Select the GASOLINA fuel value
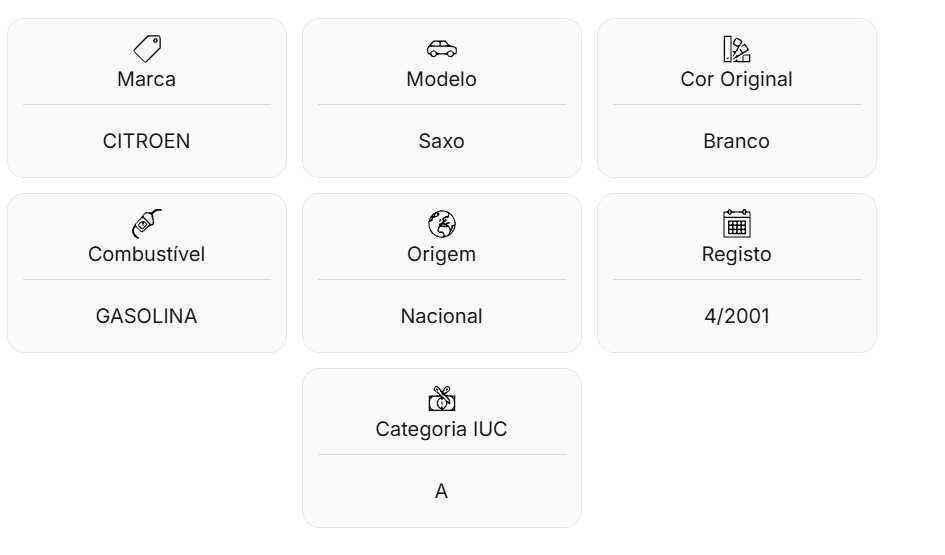The image size is (945, 555). tap(146, 316)
